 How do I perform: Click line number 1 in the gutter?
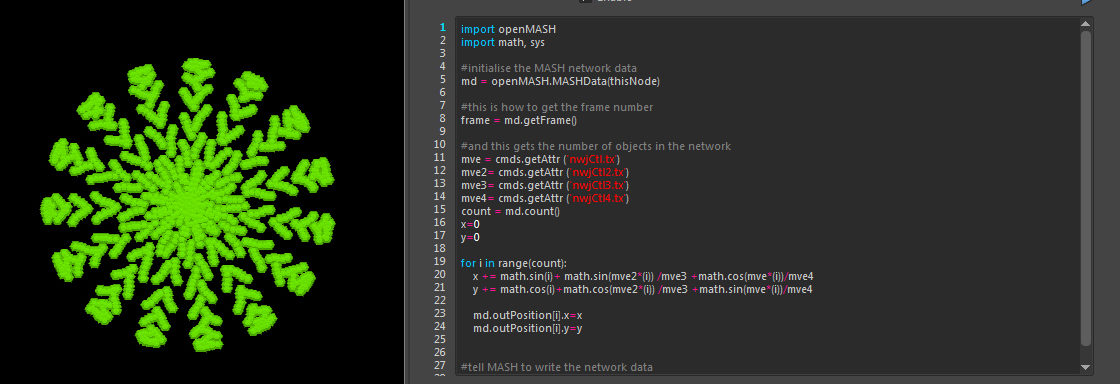pos(442,27)
